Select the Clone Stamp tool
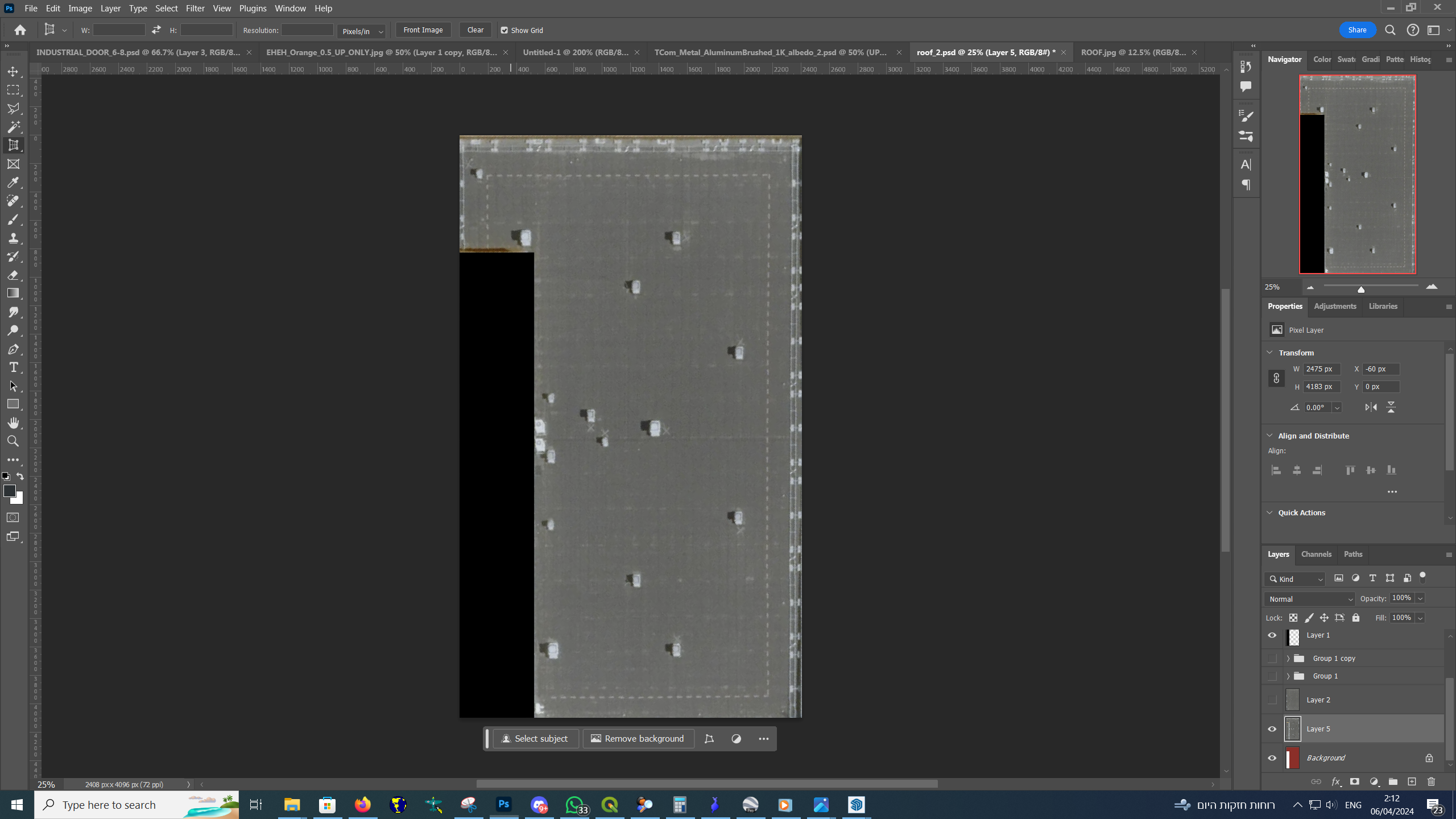The width and height of the screenshot is (1456, 819). pyautogui.click(x=13, y=238)
